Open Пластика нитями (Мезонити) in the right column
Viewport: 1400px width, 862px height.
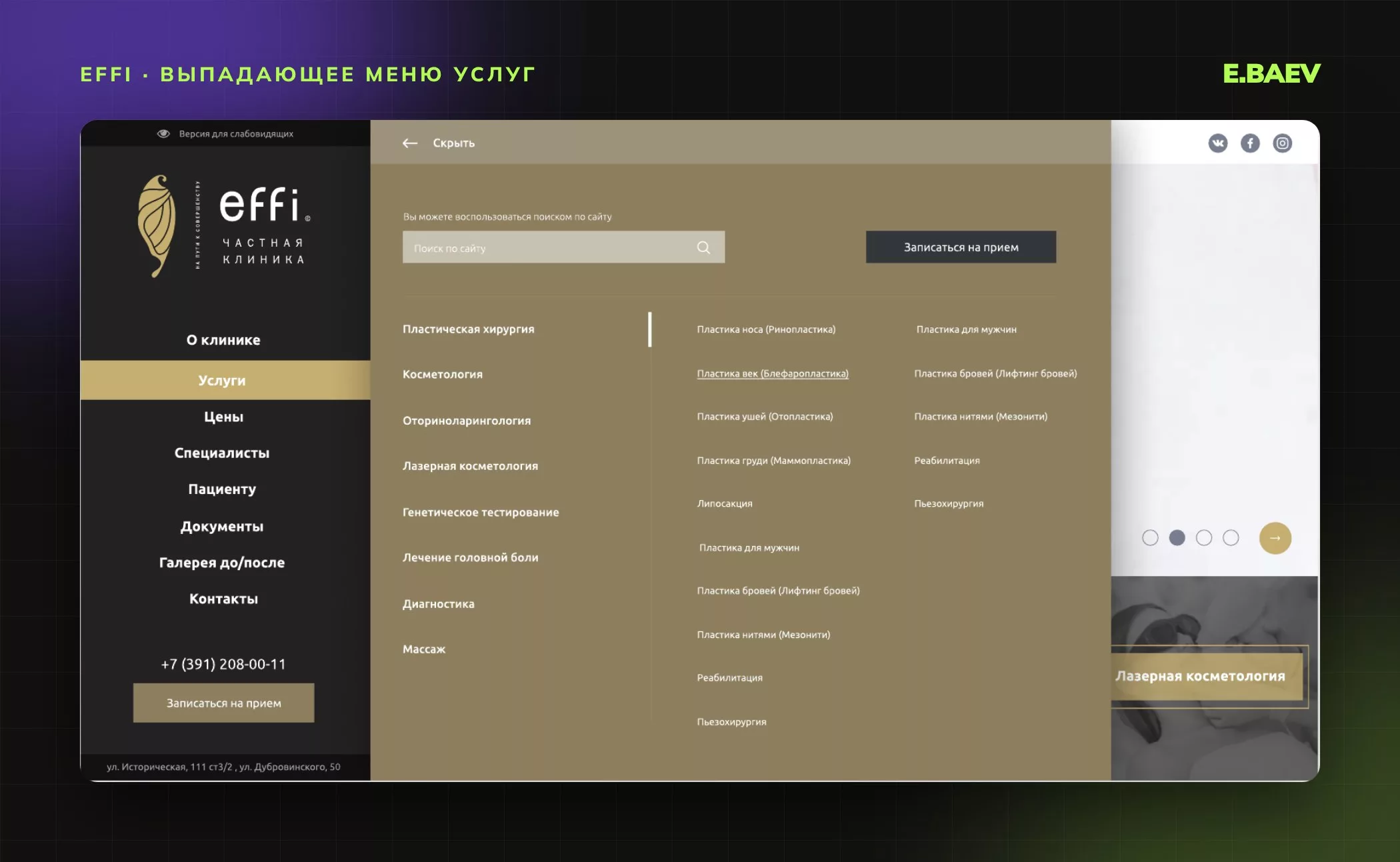point(981,417)
